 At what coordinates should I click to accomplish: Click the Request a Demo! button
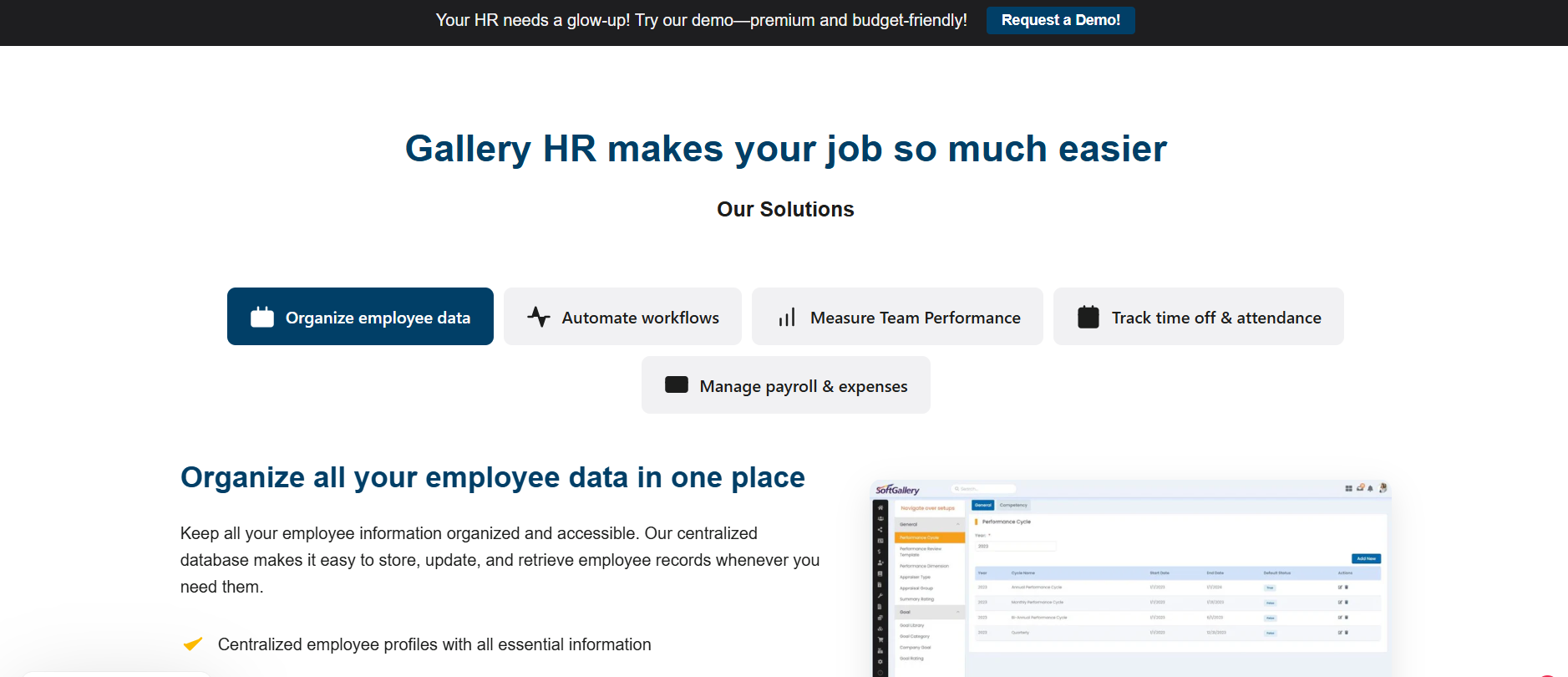pyautogui.click(x=1060, y=20)
